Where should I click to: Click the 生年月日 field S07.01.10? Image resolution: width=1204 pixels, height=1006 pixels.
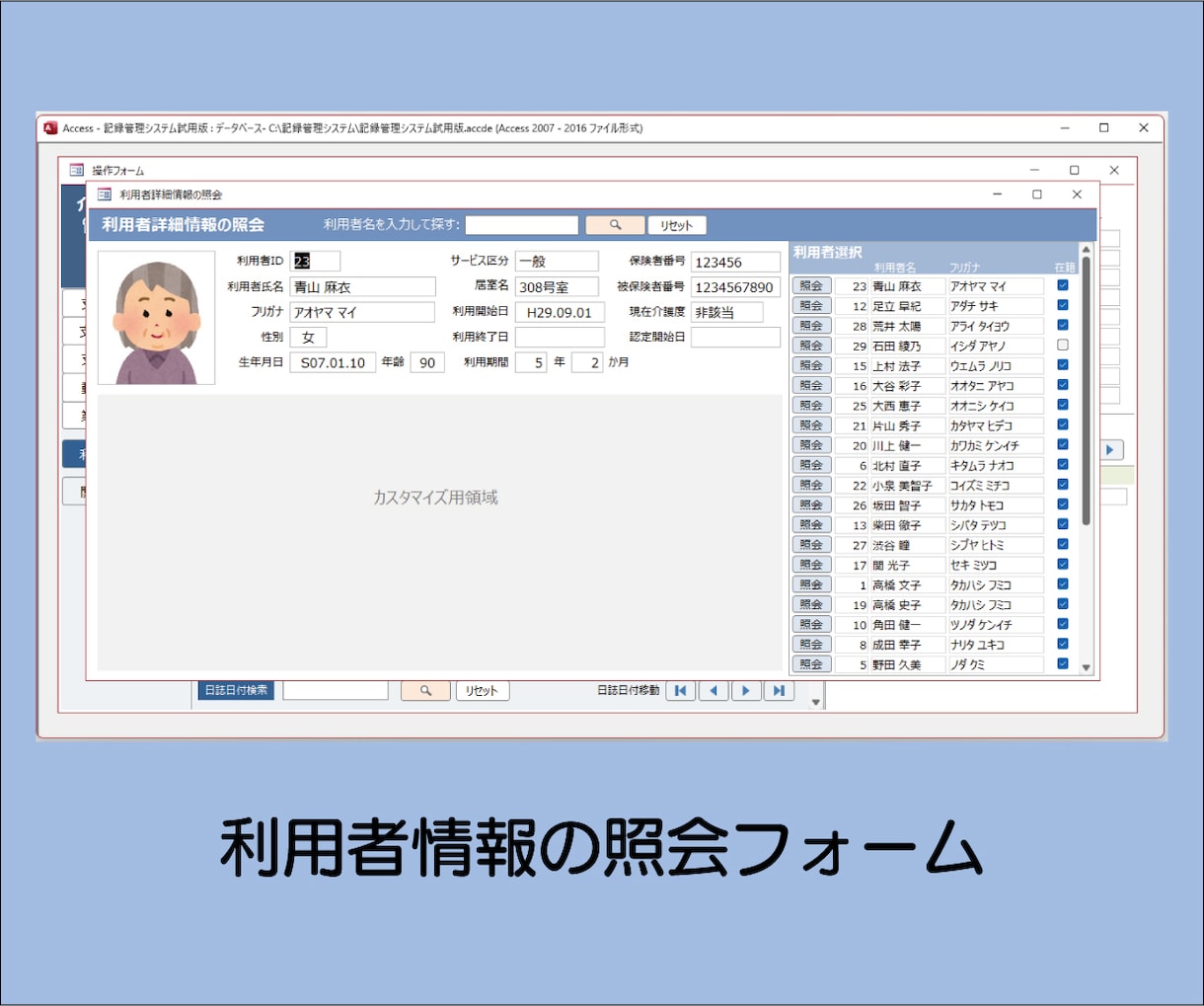333,362
